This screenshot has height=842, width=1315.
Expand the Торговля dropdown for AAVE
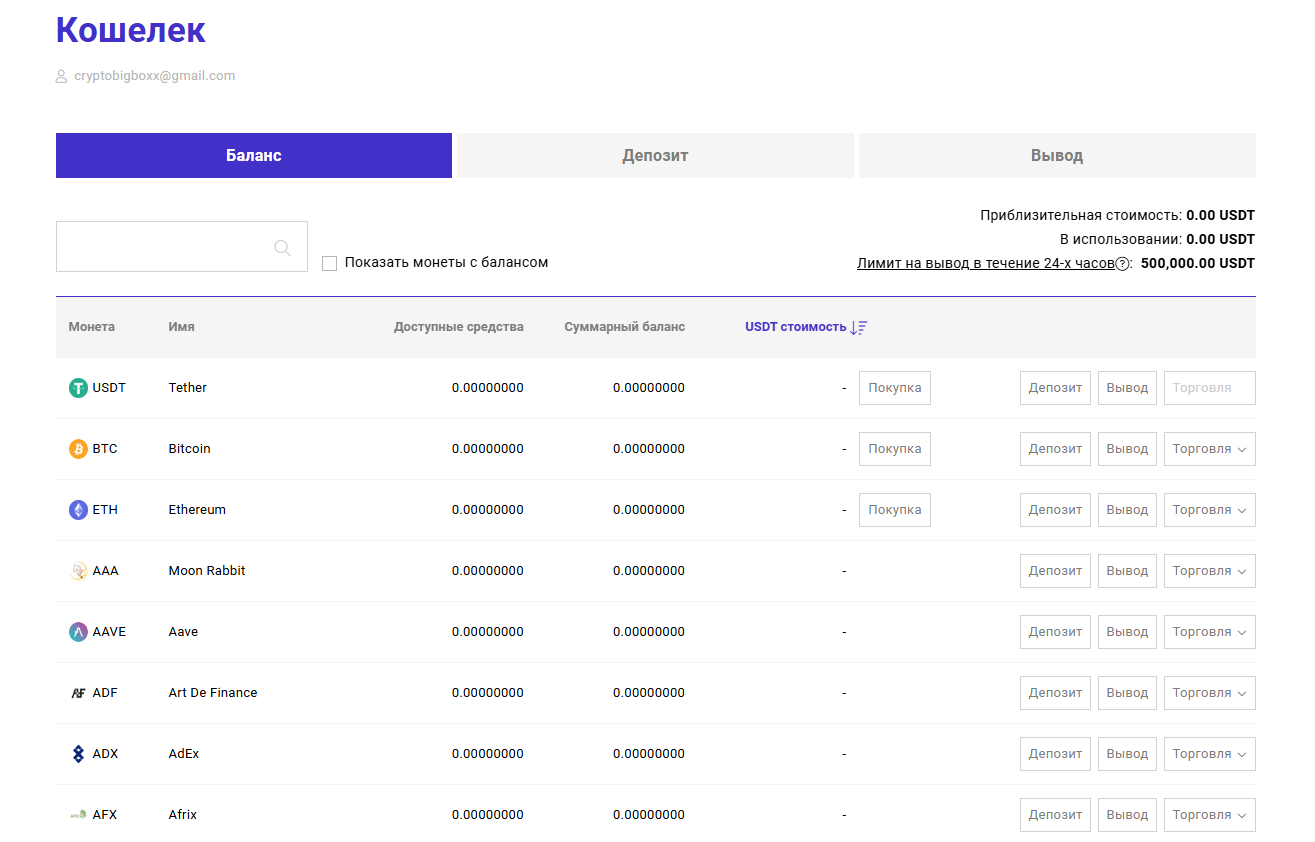coord(1210,632)
